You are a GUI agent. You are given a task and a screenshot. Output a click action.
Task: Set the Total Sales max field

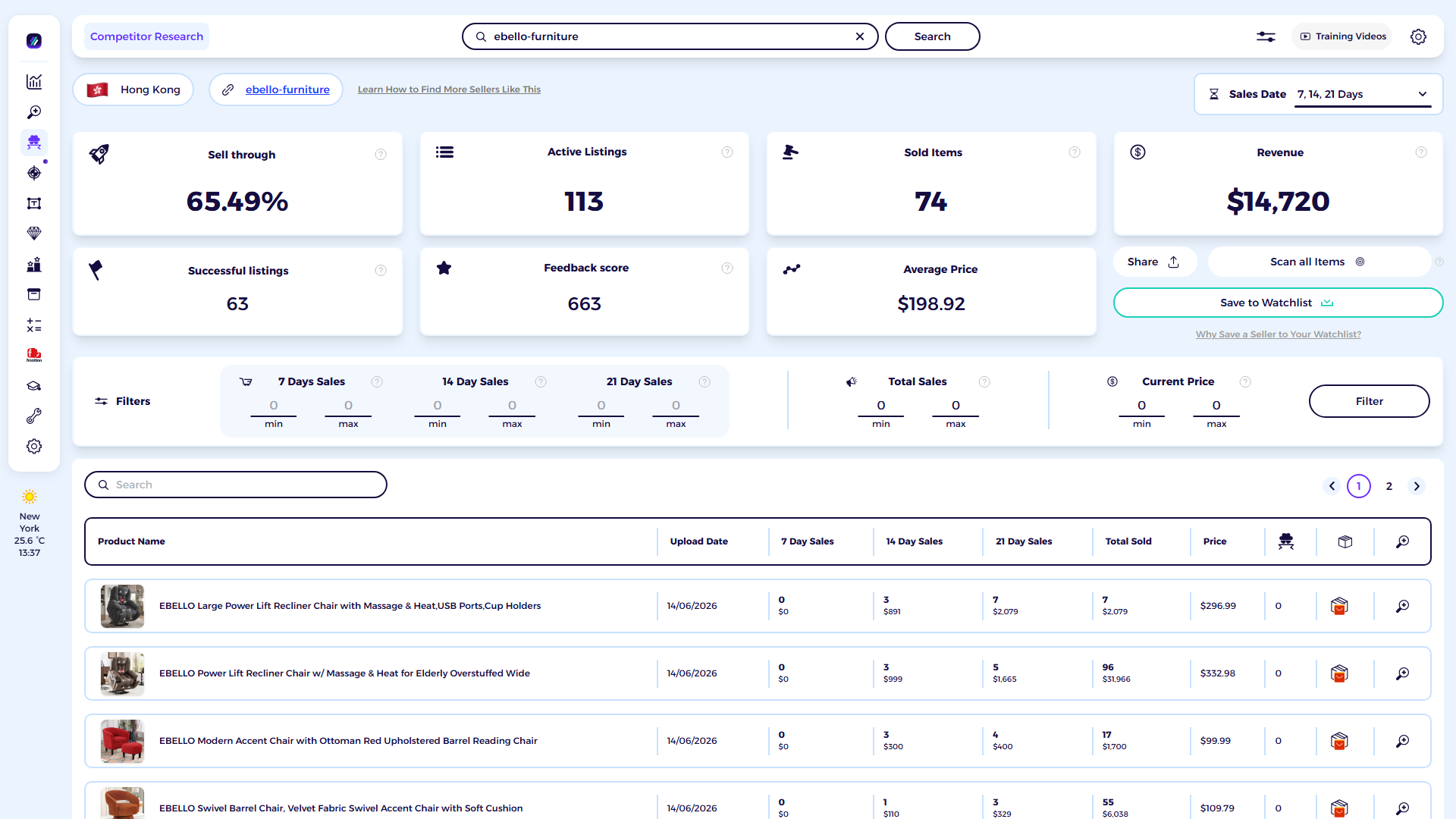[955, 406]
